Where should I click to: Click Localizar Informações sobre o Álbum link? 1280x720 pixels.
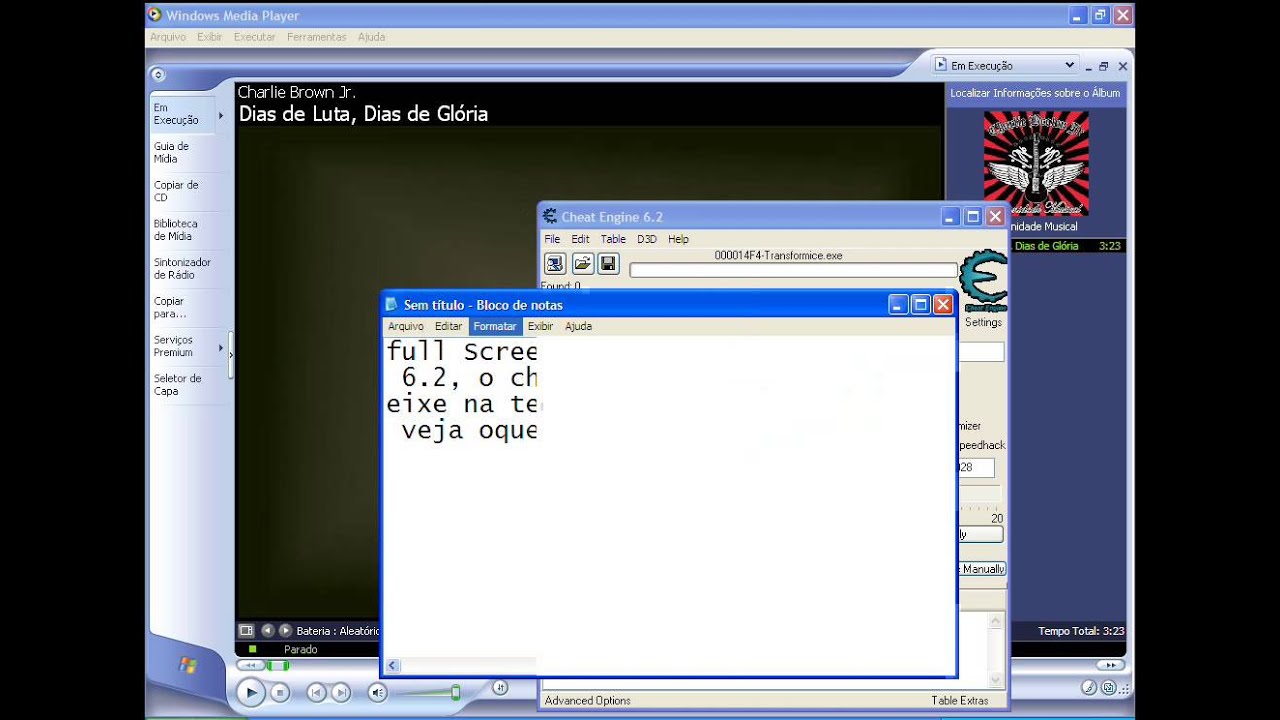click(x=1035, y=93)
